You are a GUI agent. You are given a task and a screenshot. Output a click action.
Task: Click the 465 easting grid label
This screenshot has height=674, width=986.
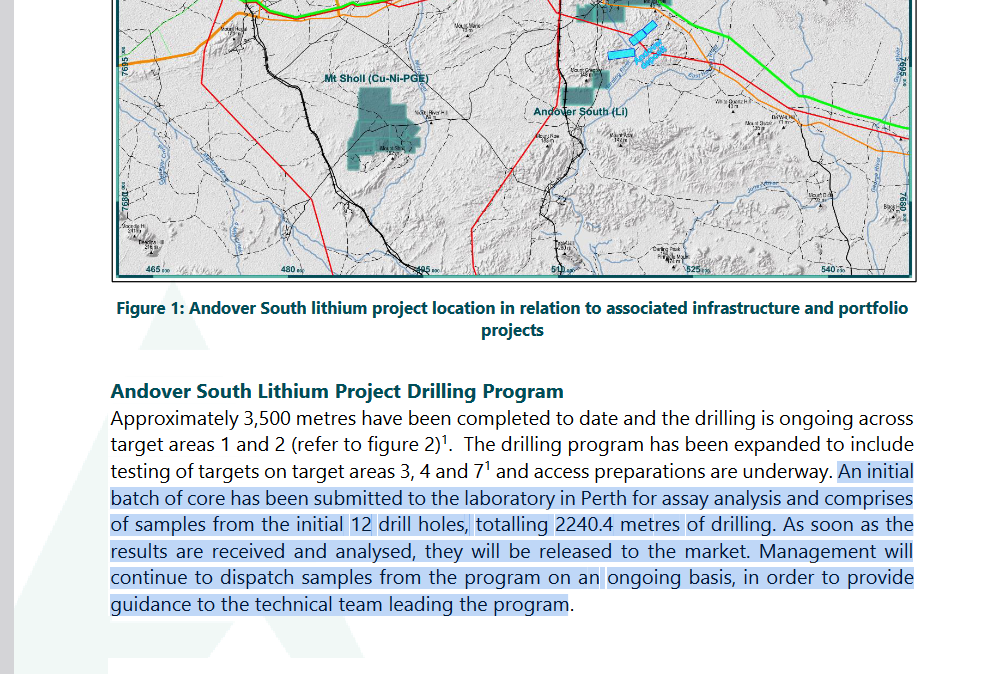[154, 270]
